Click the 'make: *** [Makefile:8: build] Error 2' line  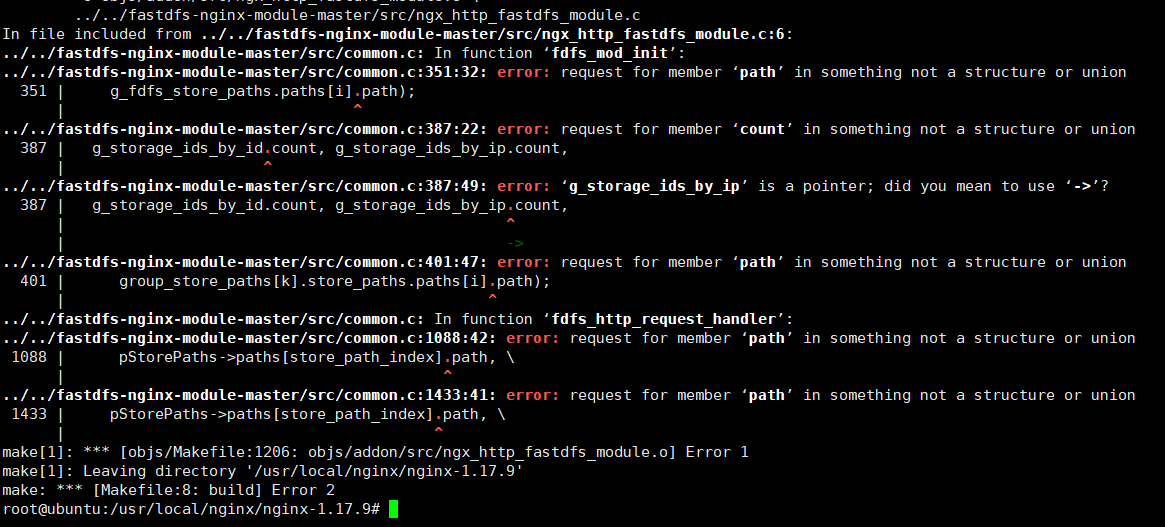pos(169,490)
